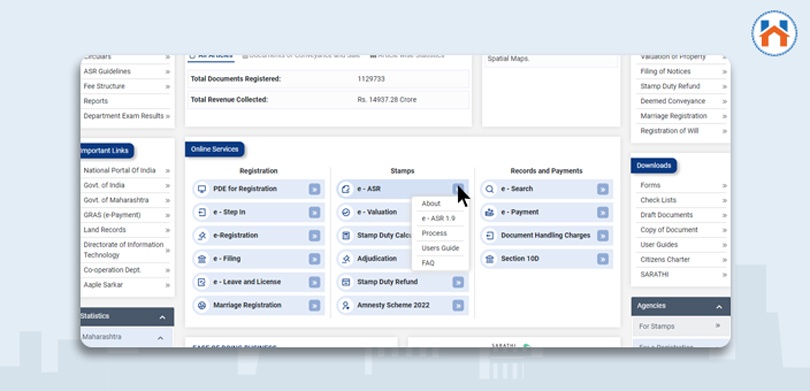Click the monitor icon beside PDE for Registration
810x391 pixels.
[201, 189]
